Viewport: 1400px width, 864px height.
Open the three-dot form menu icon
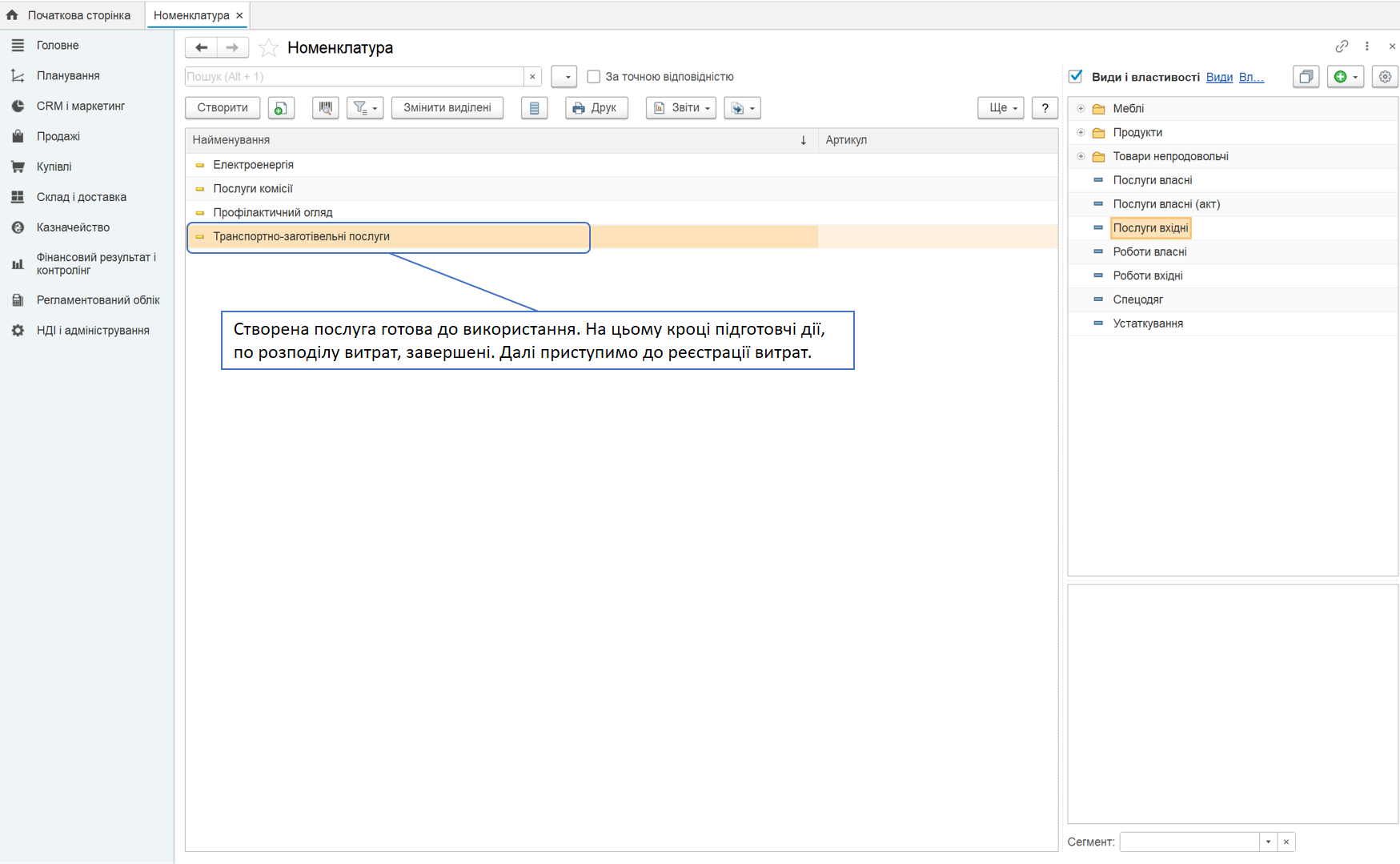(1367, 46)
